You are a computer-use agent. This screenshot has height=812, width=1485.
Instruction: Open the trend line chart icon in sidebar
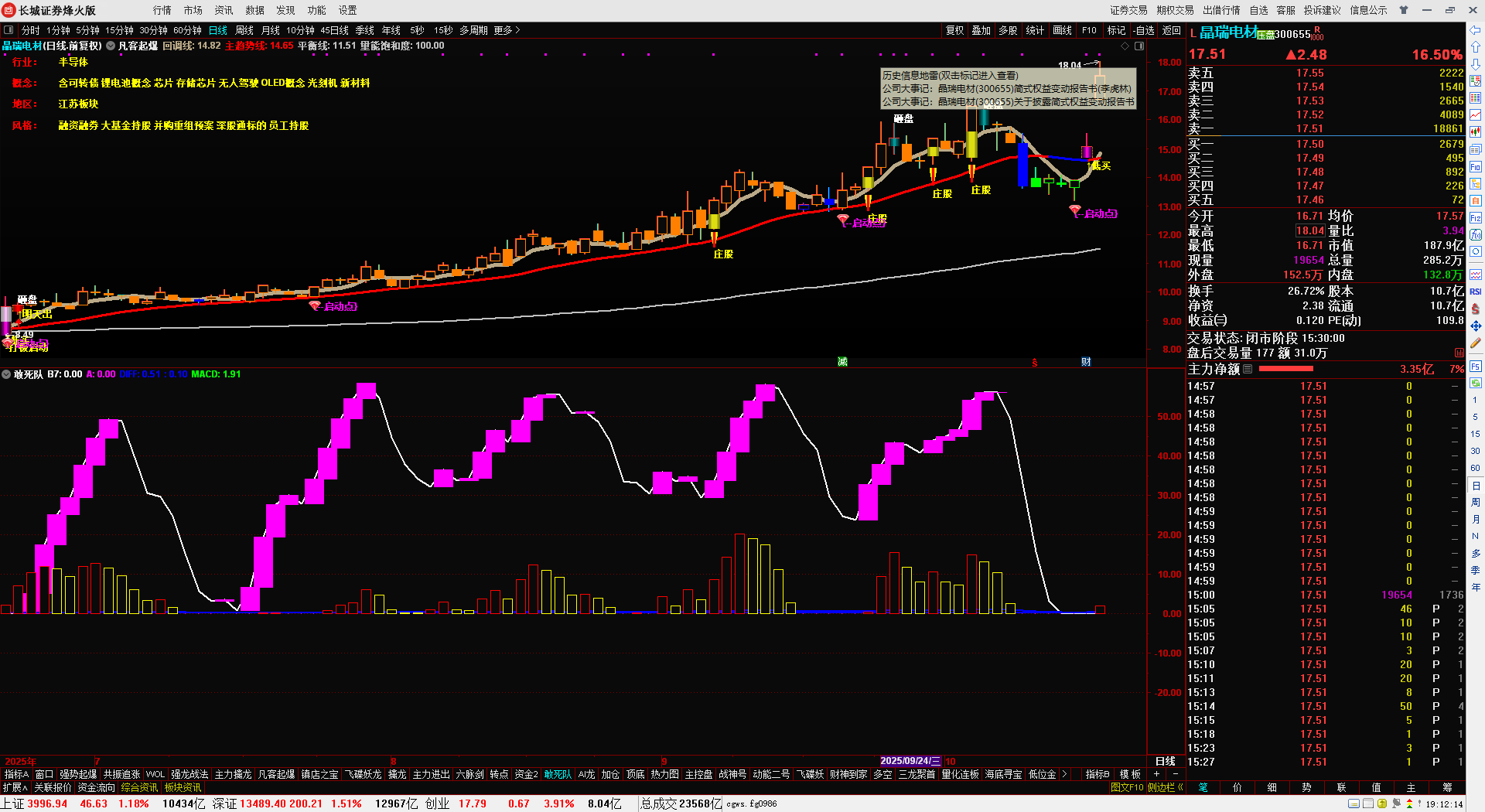coord(1475,115)
